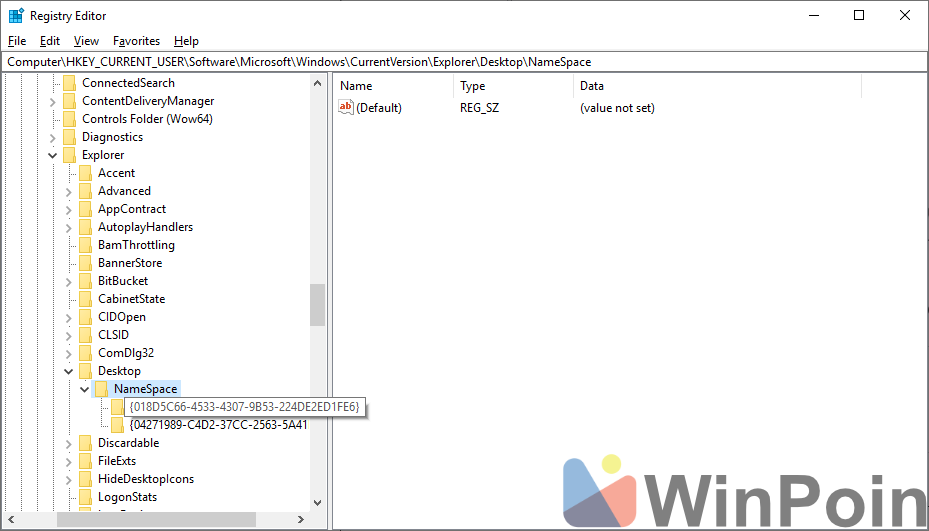
Task: Click the Diagnostics folder icon
Action: (69, 137)
